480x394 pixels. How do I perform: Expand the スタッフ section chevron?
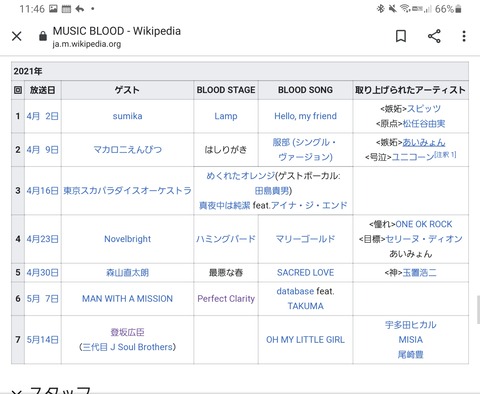coord(17,391)
